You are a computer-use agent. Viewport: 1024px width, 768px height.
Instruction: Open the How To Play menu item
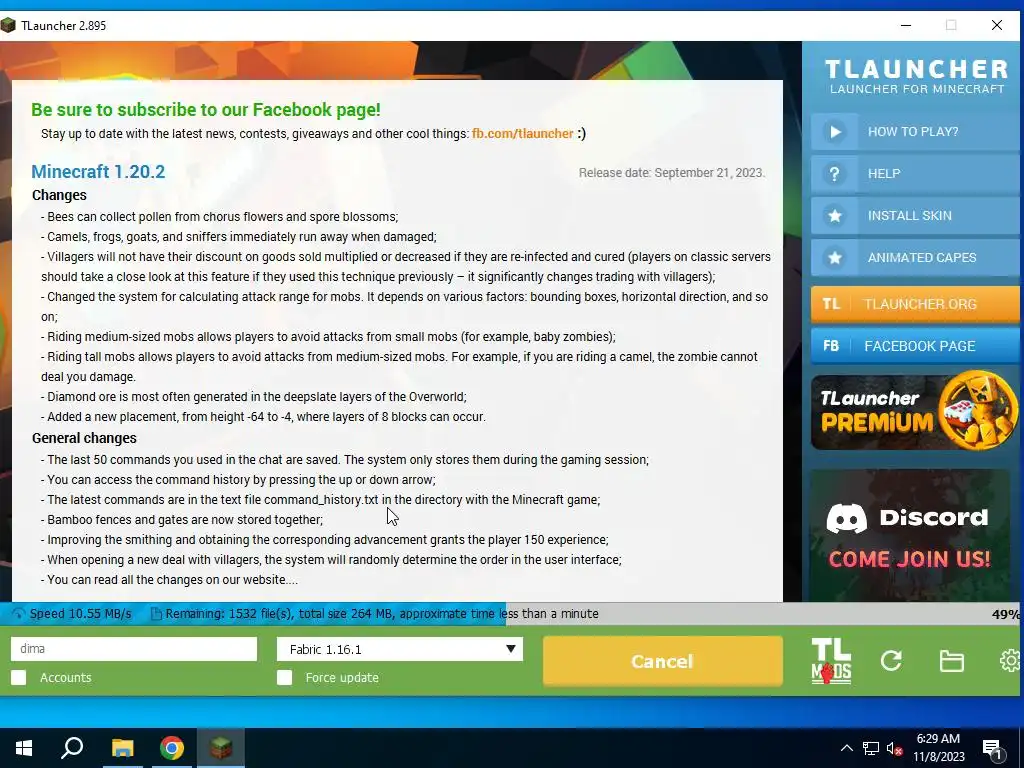pyautogui.click(x=914, y=132)
